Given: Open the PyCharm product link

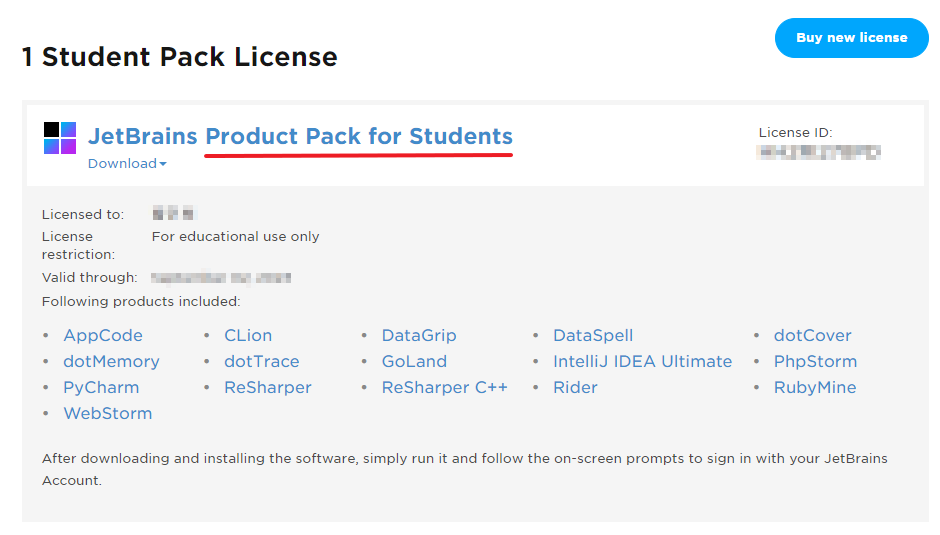Looking at the screenshot, I should [101, 387].
